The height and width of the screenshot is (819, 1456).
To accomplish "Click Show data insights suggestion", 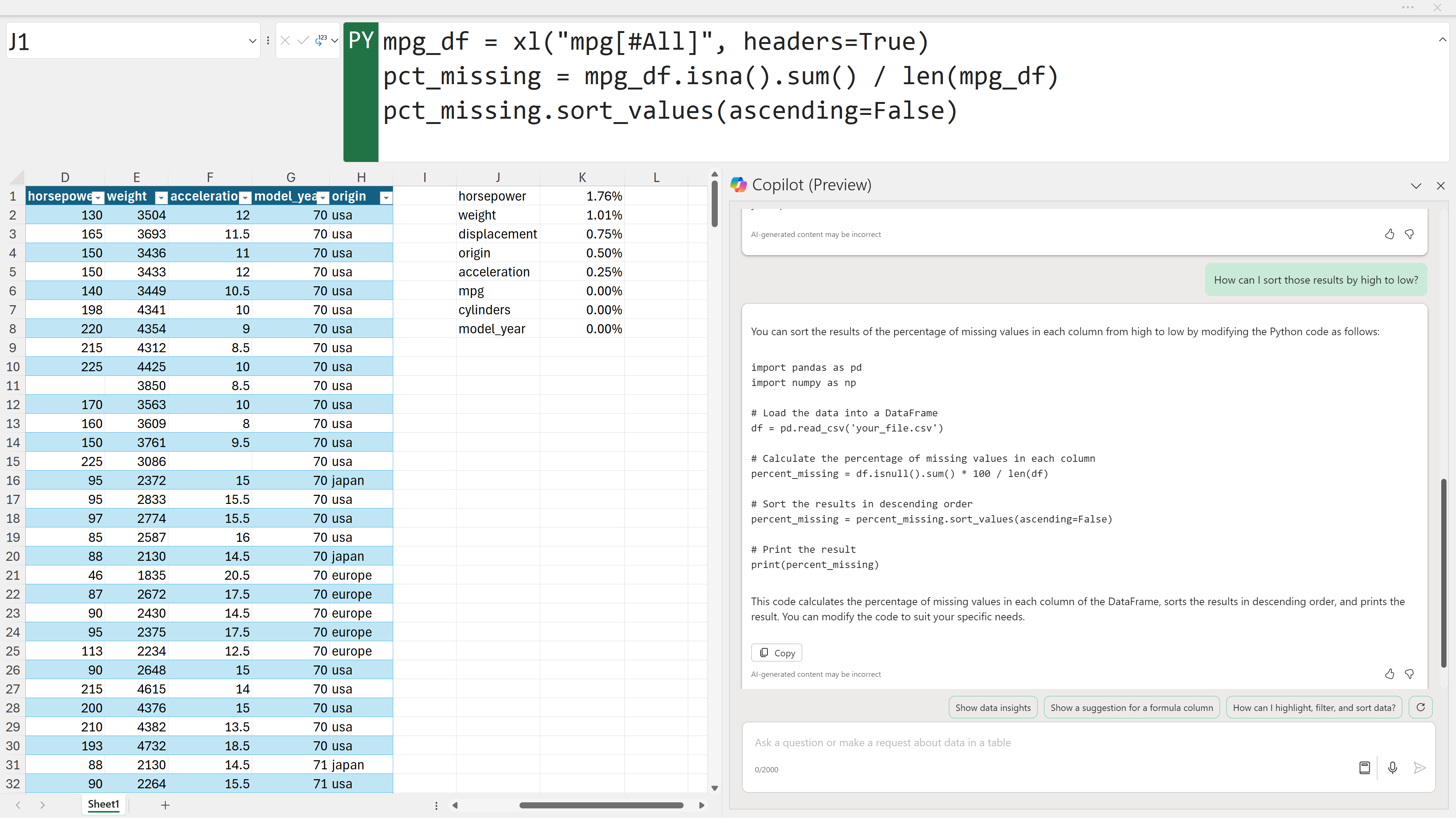I will (993, 708).
